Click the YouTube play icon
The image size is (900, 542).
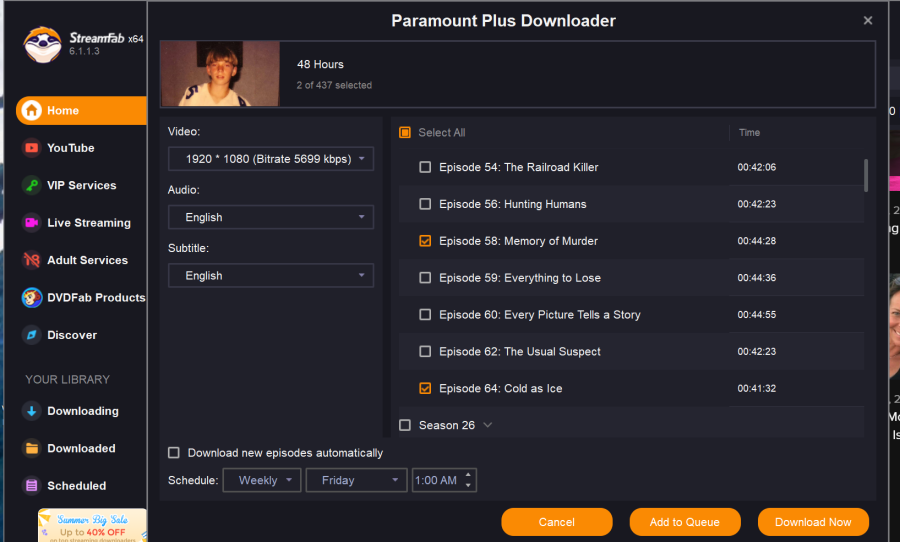point(32,148)
